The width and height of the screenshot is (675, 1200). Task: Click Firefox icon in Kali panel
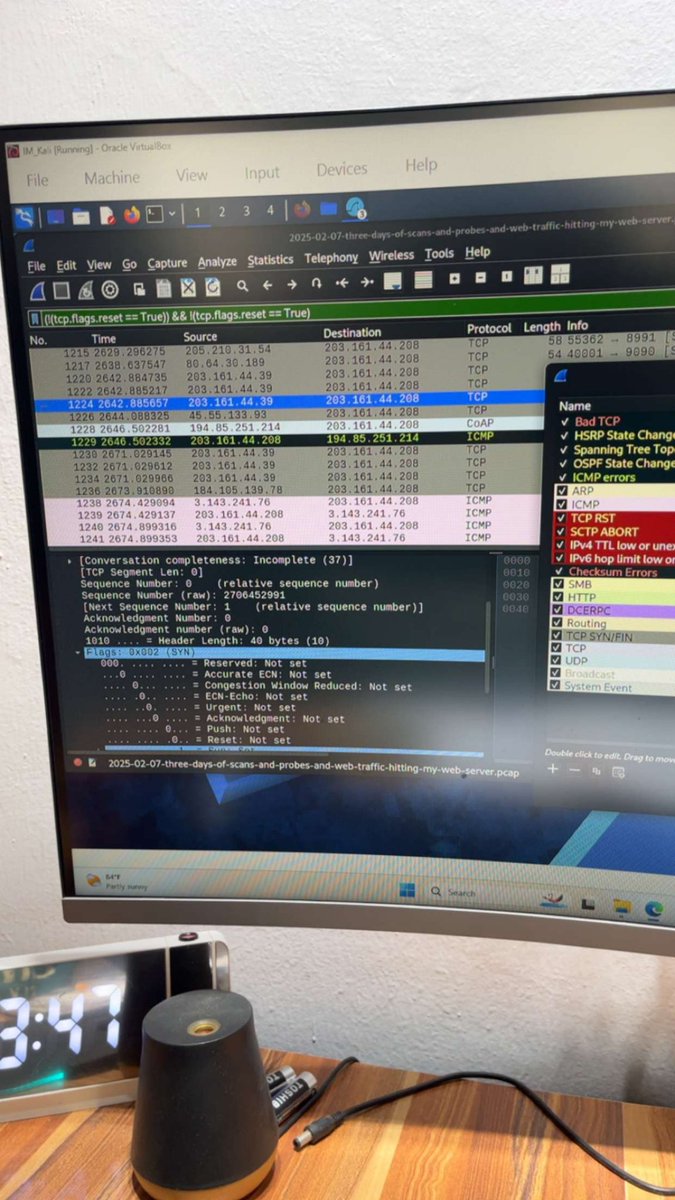(132, 214)
